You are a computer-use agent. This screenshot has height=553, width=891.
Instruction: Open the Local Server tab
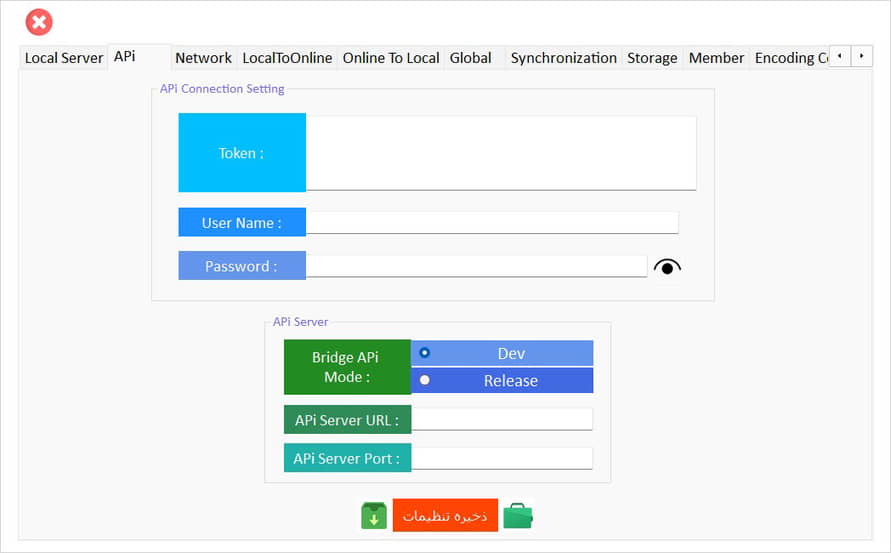pyautogui.click(x=64, y=58)
